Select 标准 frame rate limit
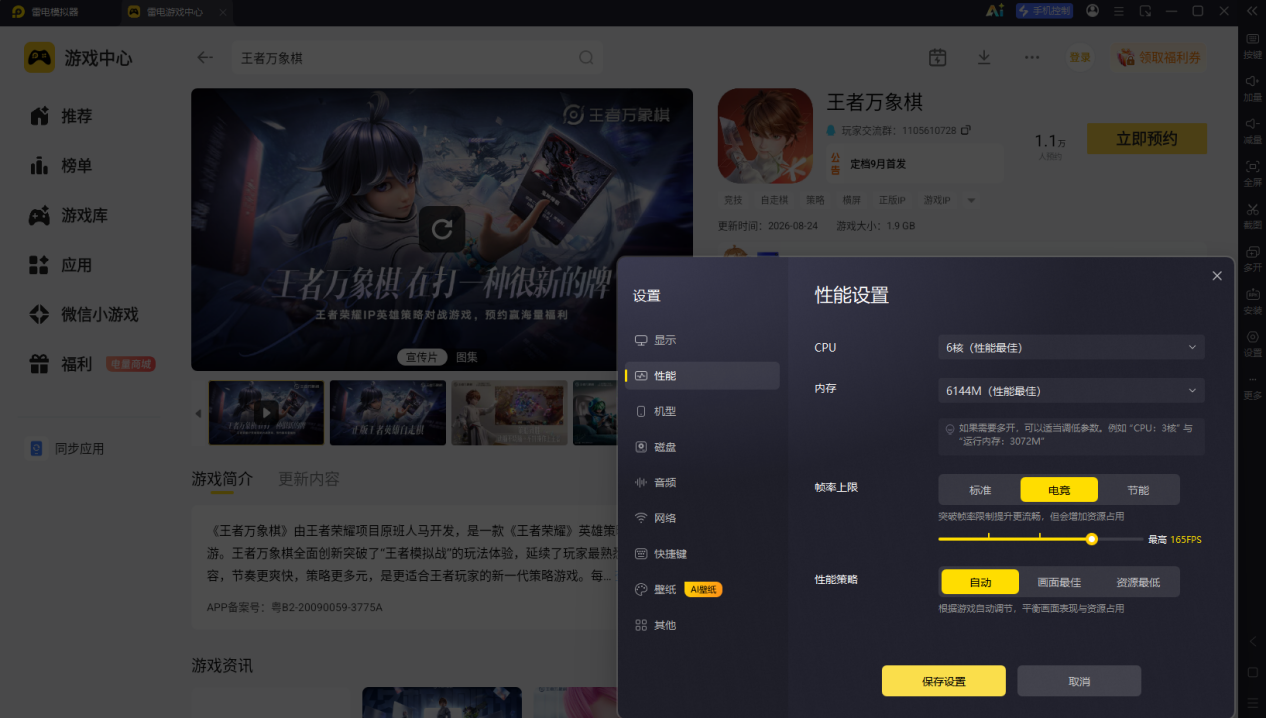Screen dimensions: 1266x718 coord(980,490)
